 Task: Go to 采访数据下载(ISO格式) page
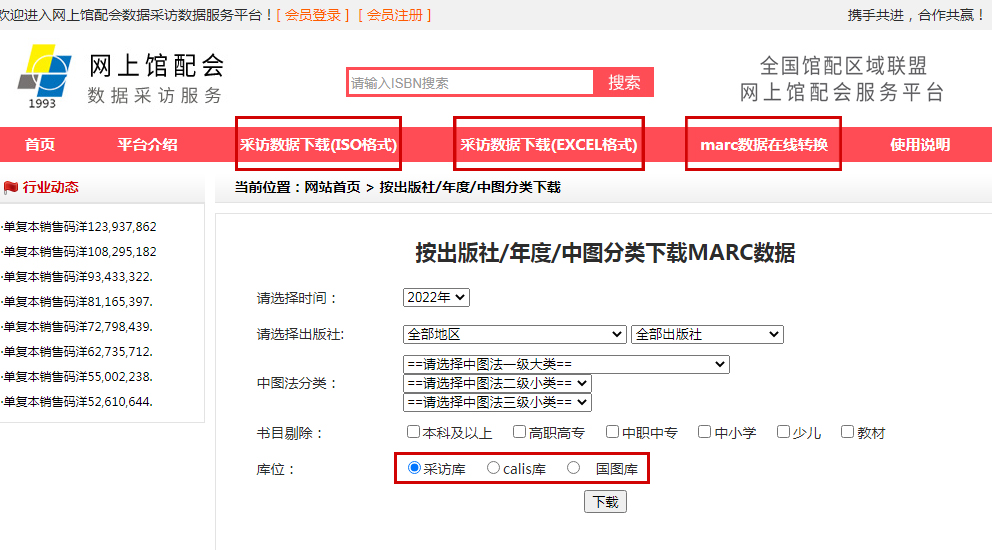coord(319,144)
